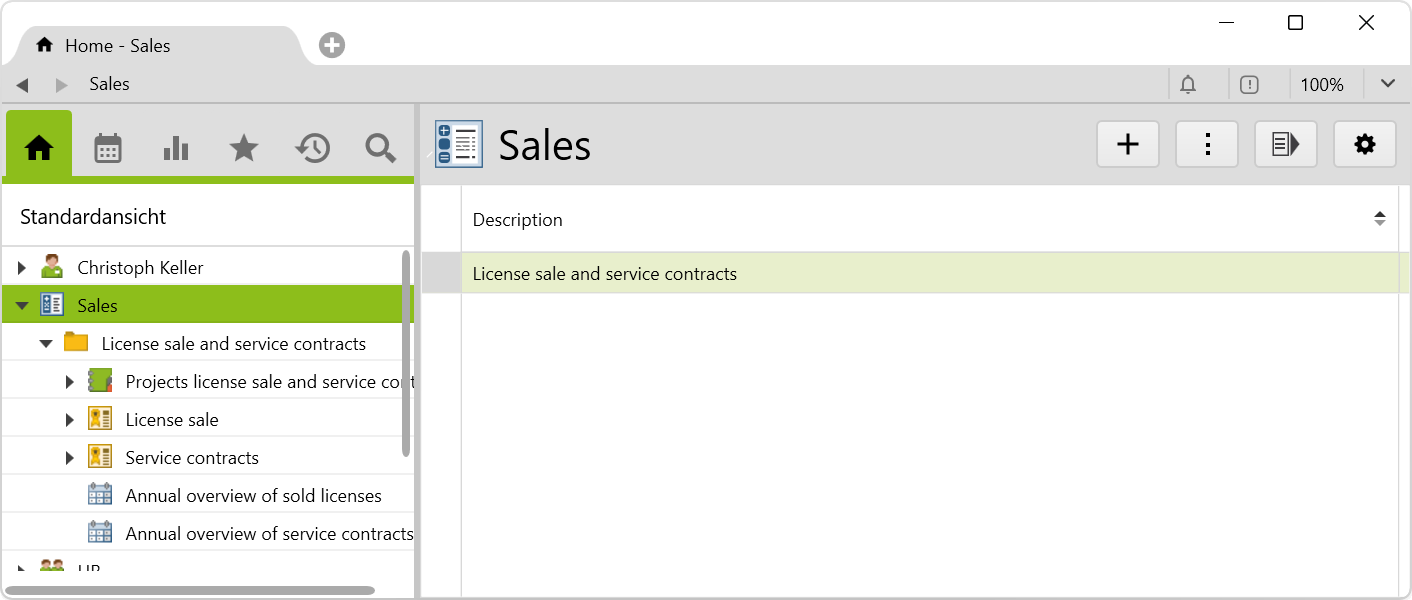Open the three-dot more options menu
The width and height of the screenshot is (1412, 600).
[x=1207, y=145]
